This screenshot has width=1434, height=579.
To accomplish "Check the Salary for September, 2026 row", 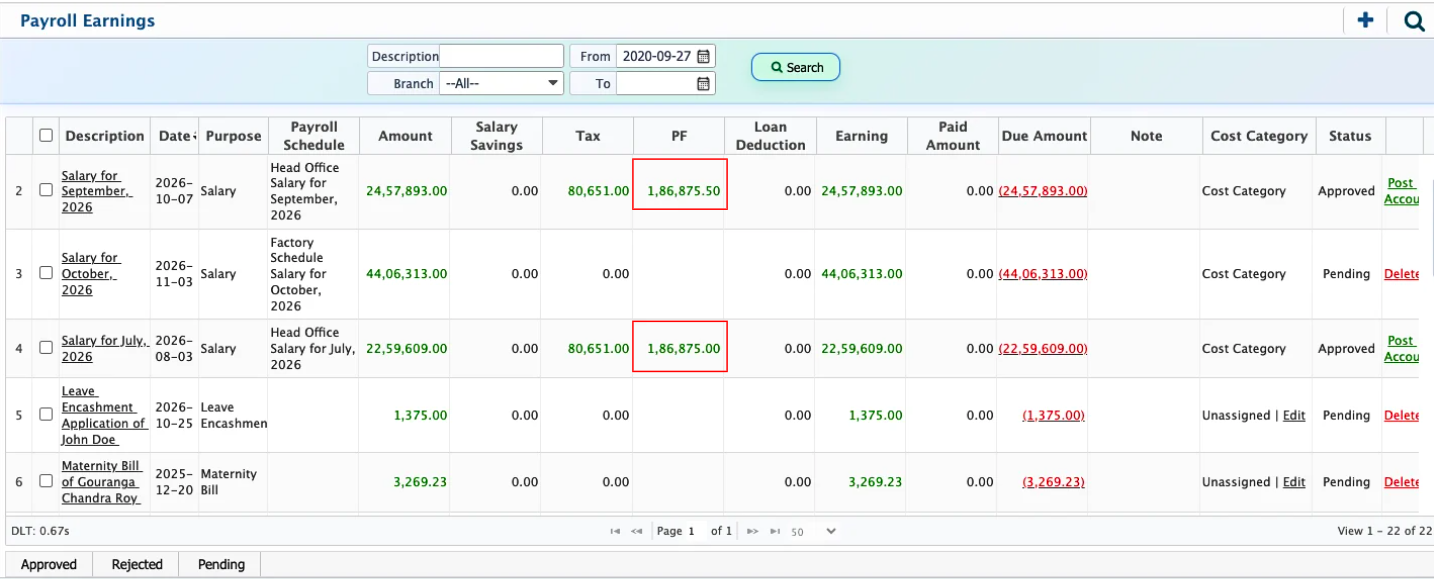I will point(46,191).
